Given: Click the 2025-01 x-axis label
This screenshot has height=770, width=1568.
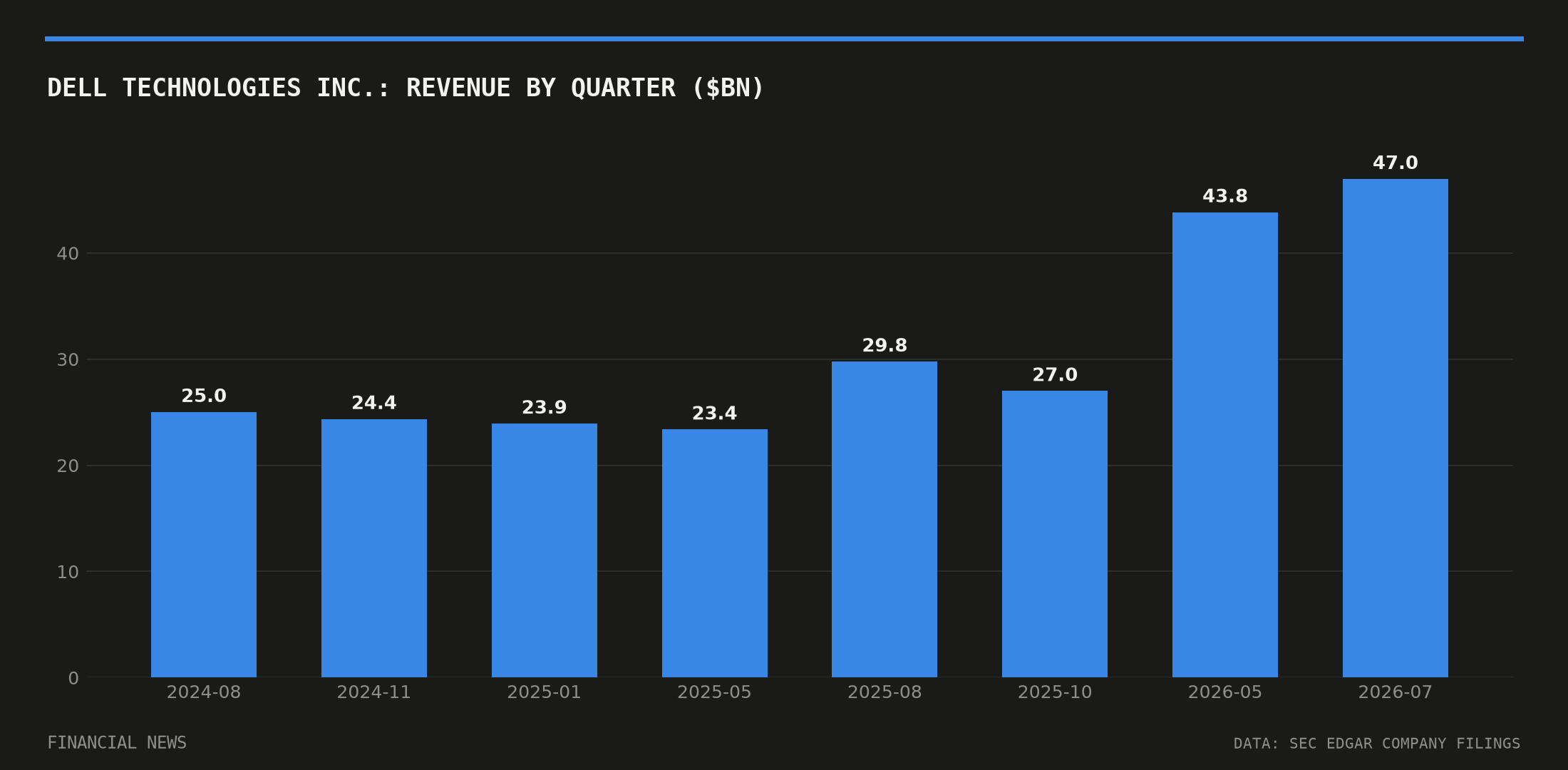Looking at the screenshot, I should tap(545, 692).
